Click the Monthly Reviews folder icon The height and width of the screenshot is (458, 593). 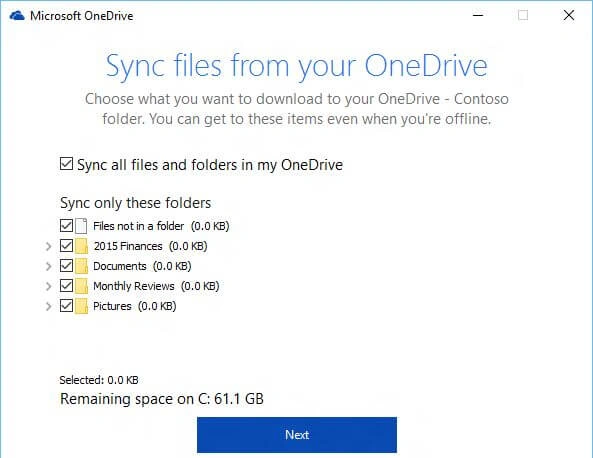(x=81, y=286)
